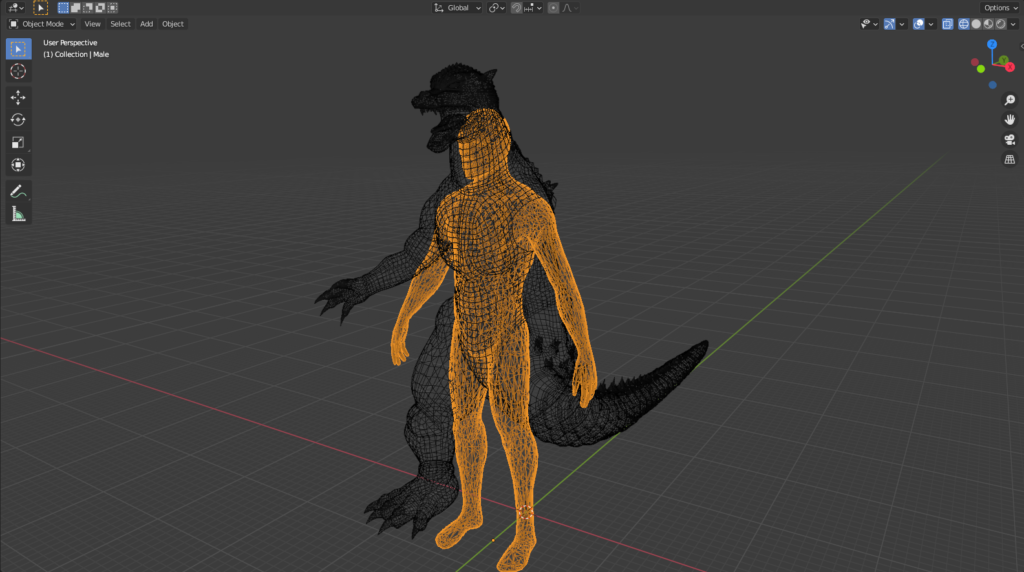Select the Cursor tool in the toolbar
Viewport: 1024px width, 572px height.
18,71
